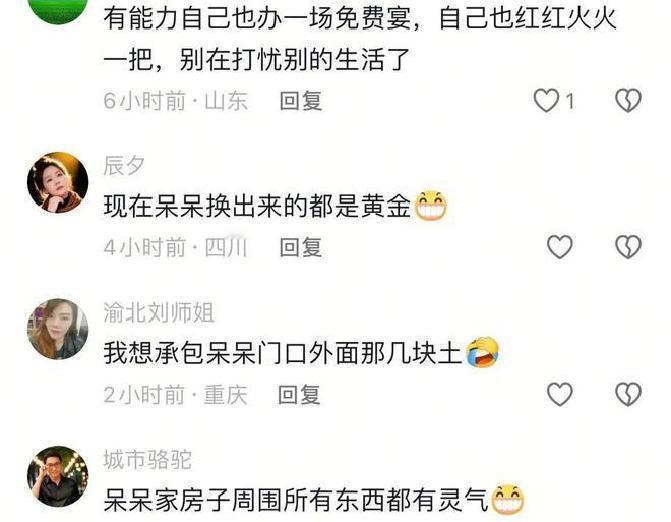Reply to 渝北刘师姐's 重庆 comment

[299, 394]
